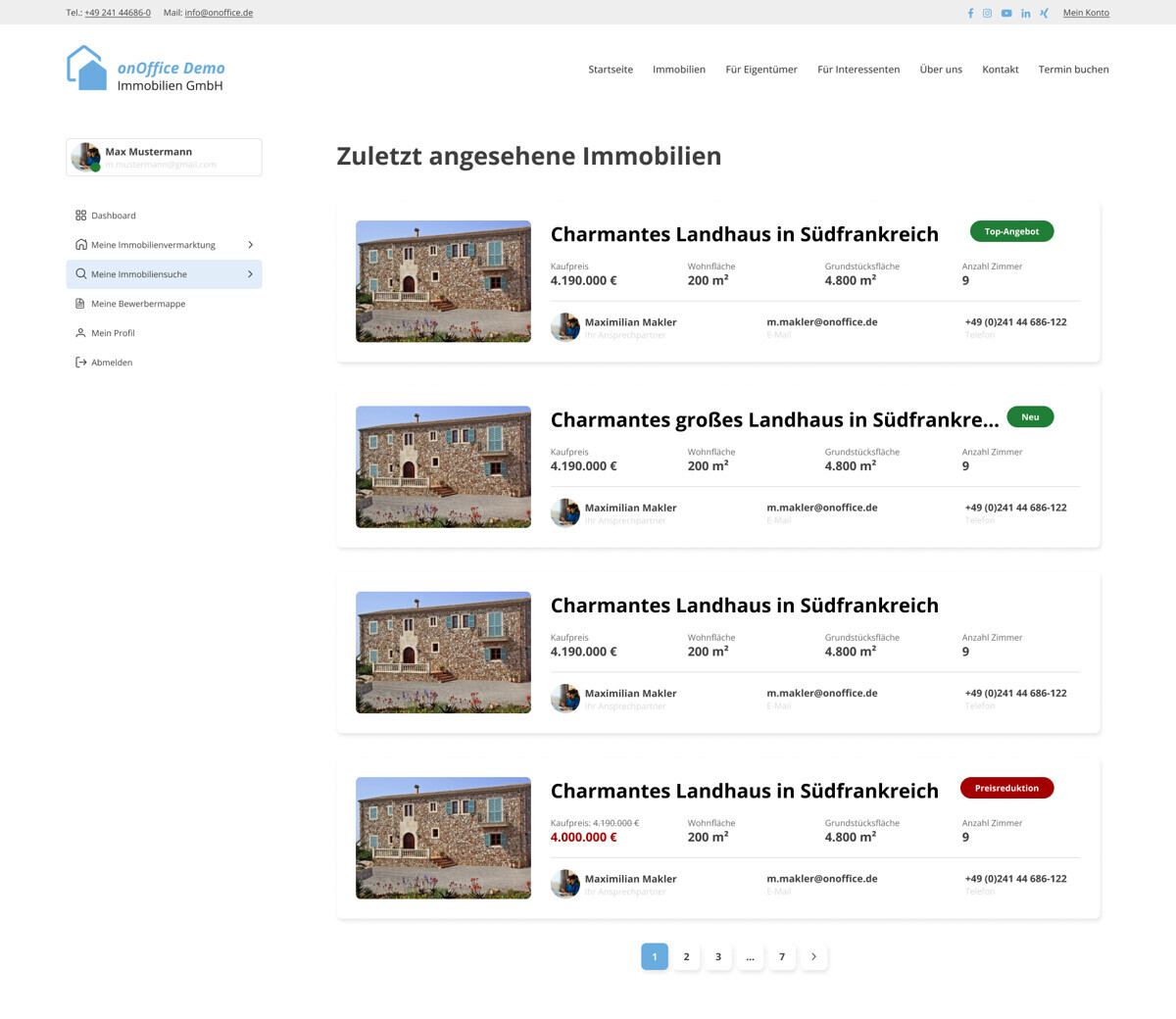This screenshot has height=1019, width=1176.
Task: Click the logout arrow icon beside Abmelden
Action: tap(80, 362)
